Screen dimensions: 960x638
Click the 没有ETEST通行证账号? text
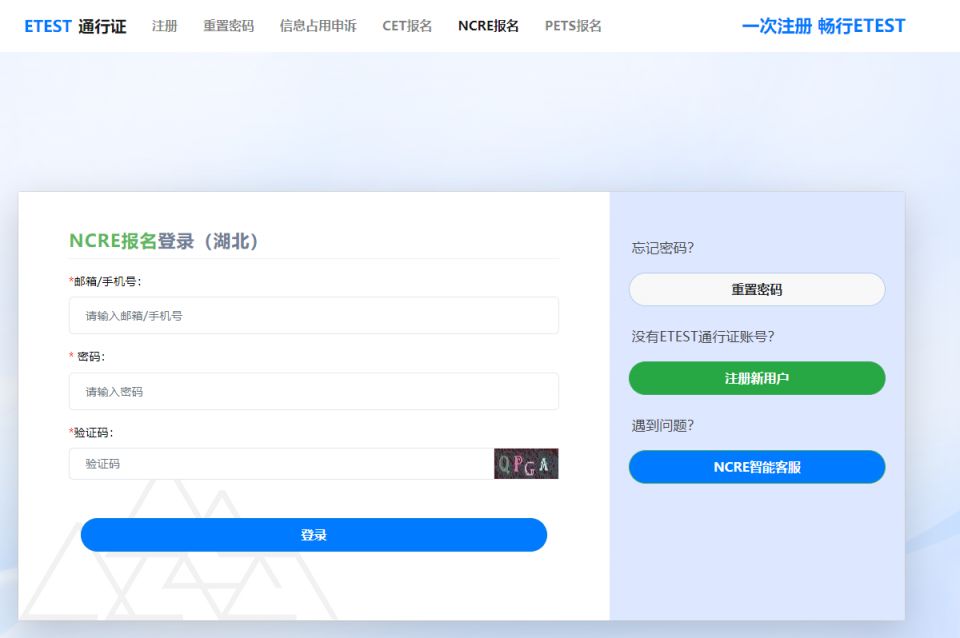703,336
